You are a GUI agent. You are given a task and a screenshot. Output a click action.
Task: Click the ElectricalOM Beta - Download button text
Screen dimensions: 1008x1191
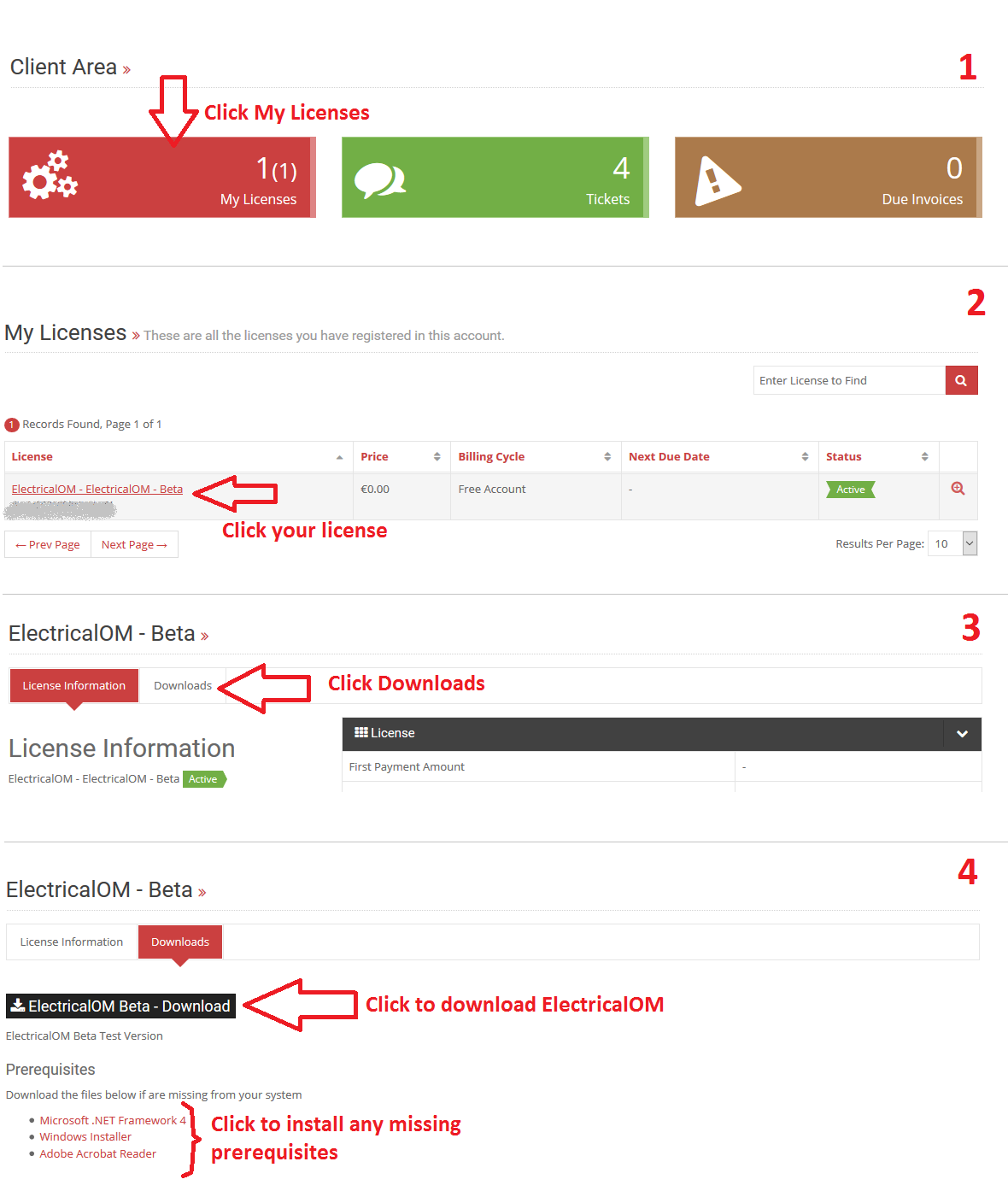(x=129, y=1006)
